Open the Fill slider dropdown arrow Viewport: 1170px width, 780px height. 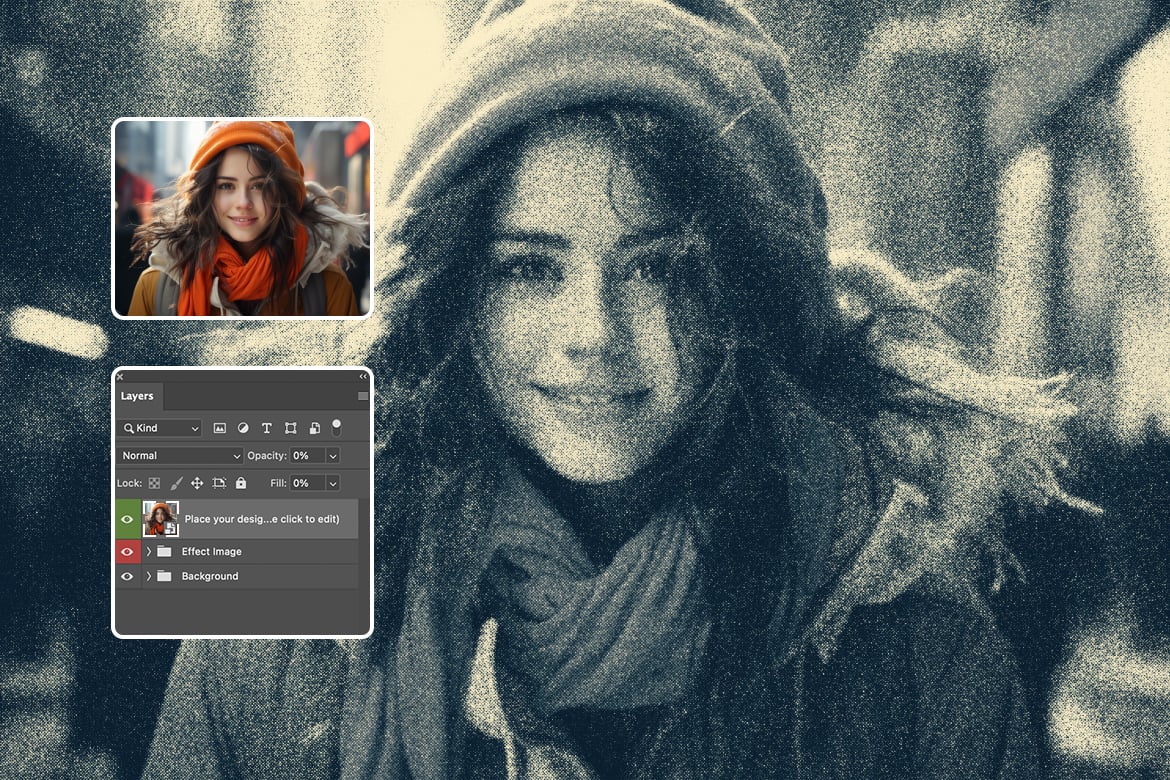click(x=333, y=483)
